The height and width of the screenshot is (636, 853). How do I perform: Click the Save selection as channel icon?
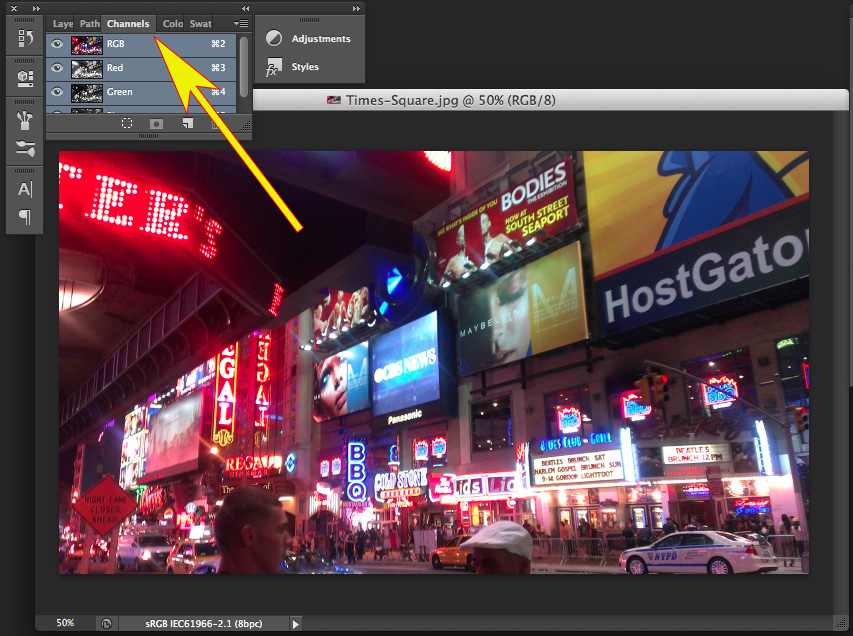coord(156,123)
